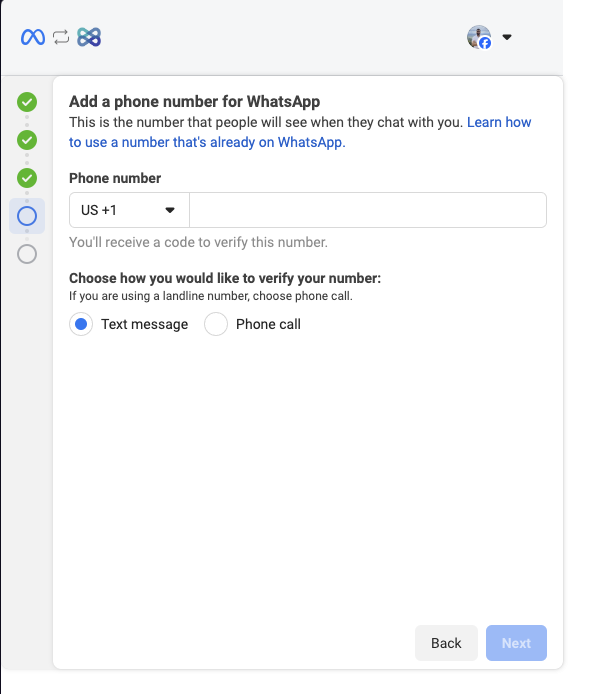Choose the Phone call radio button
The image size is (610, 694).
216,324
